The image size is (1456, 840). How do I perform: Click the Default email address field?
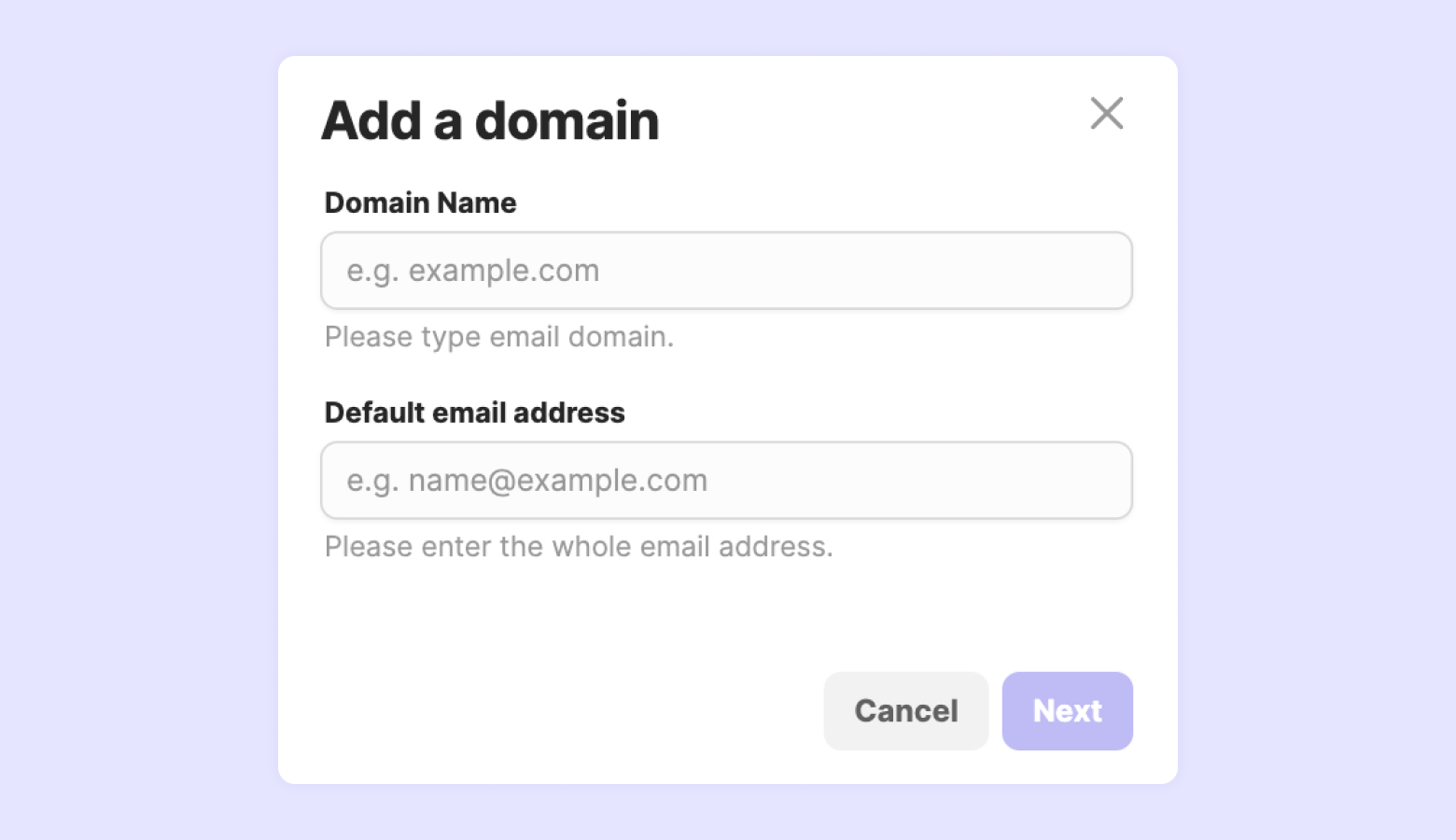tap(726, 481)
